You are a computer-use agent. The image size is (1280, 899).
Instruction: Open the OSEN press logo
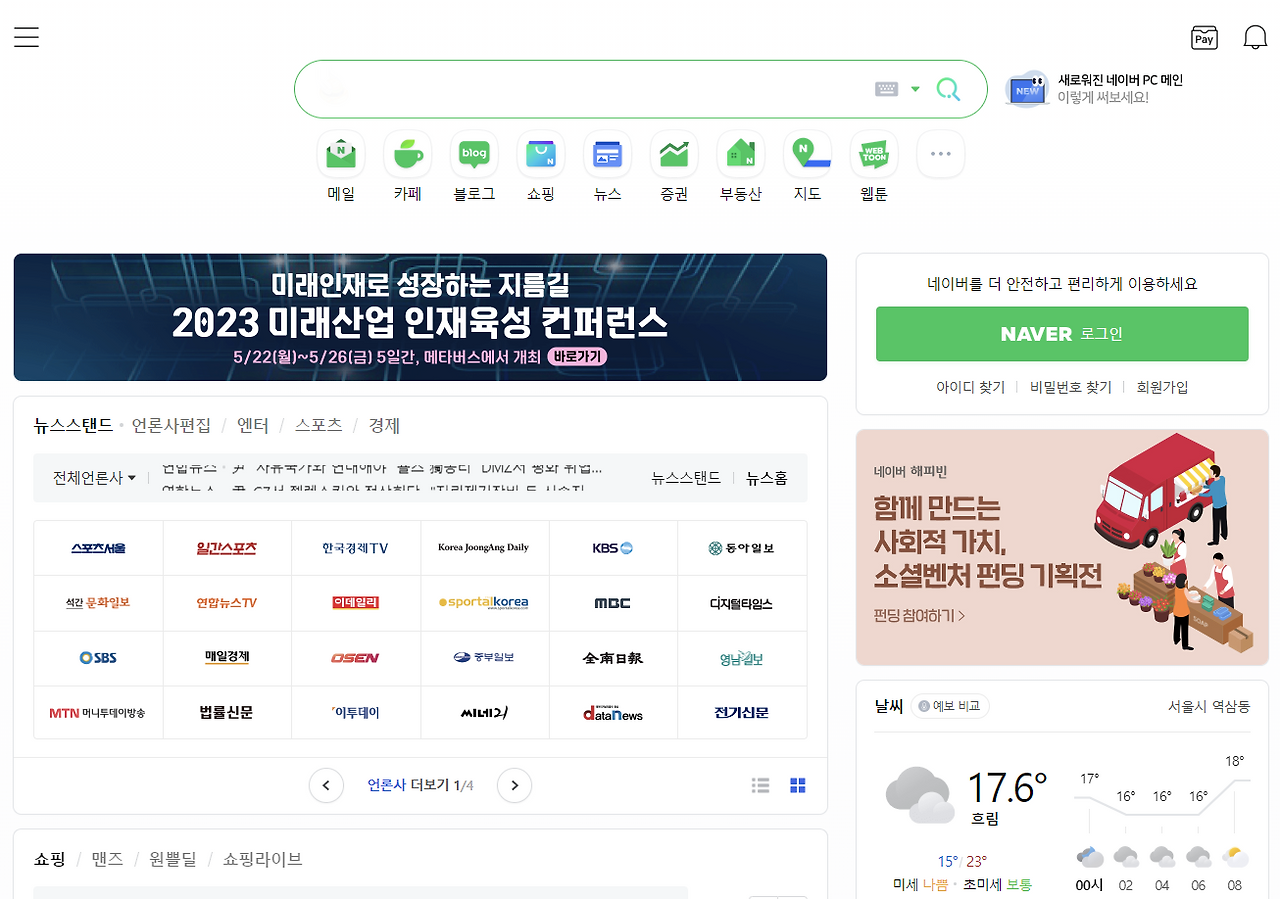point(356,658)
